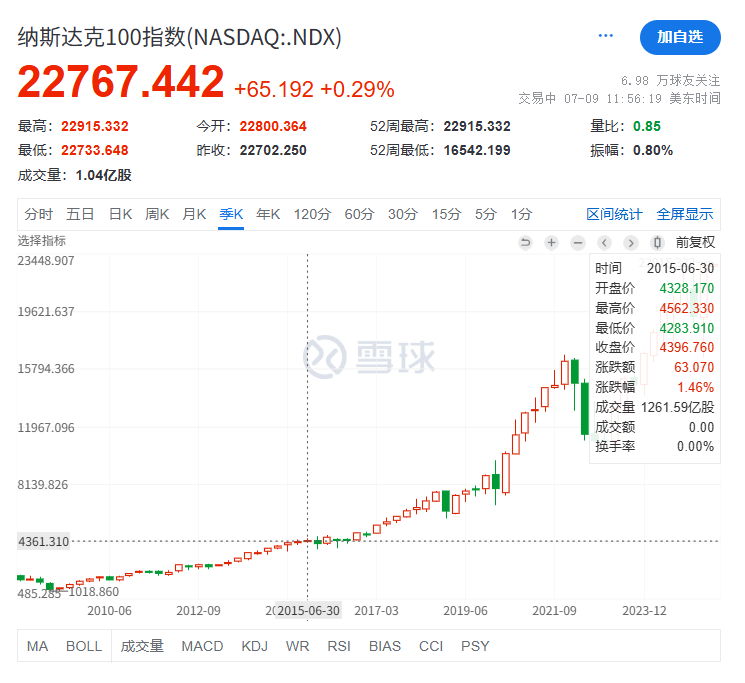
Task: Click the 2023-12 date on the axis
Action: click(x=644, y=611)
